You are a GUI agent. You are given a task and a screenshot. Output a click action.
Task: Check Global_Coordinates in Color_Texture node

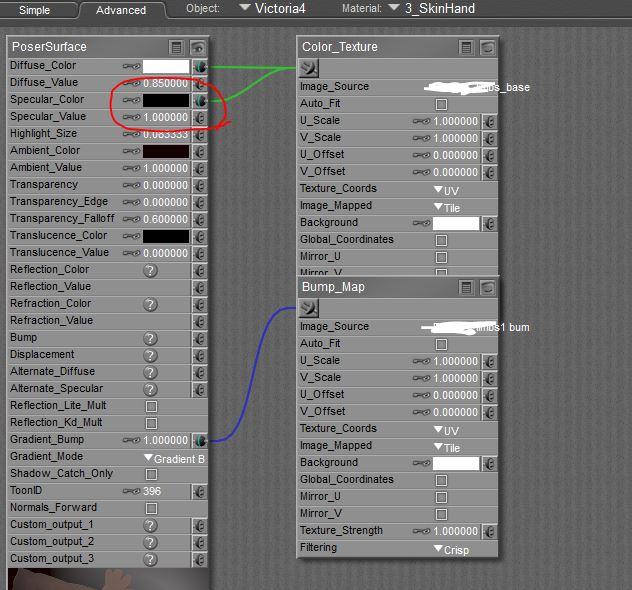point(441,241)
